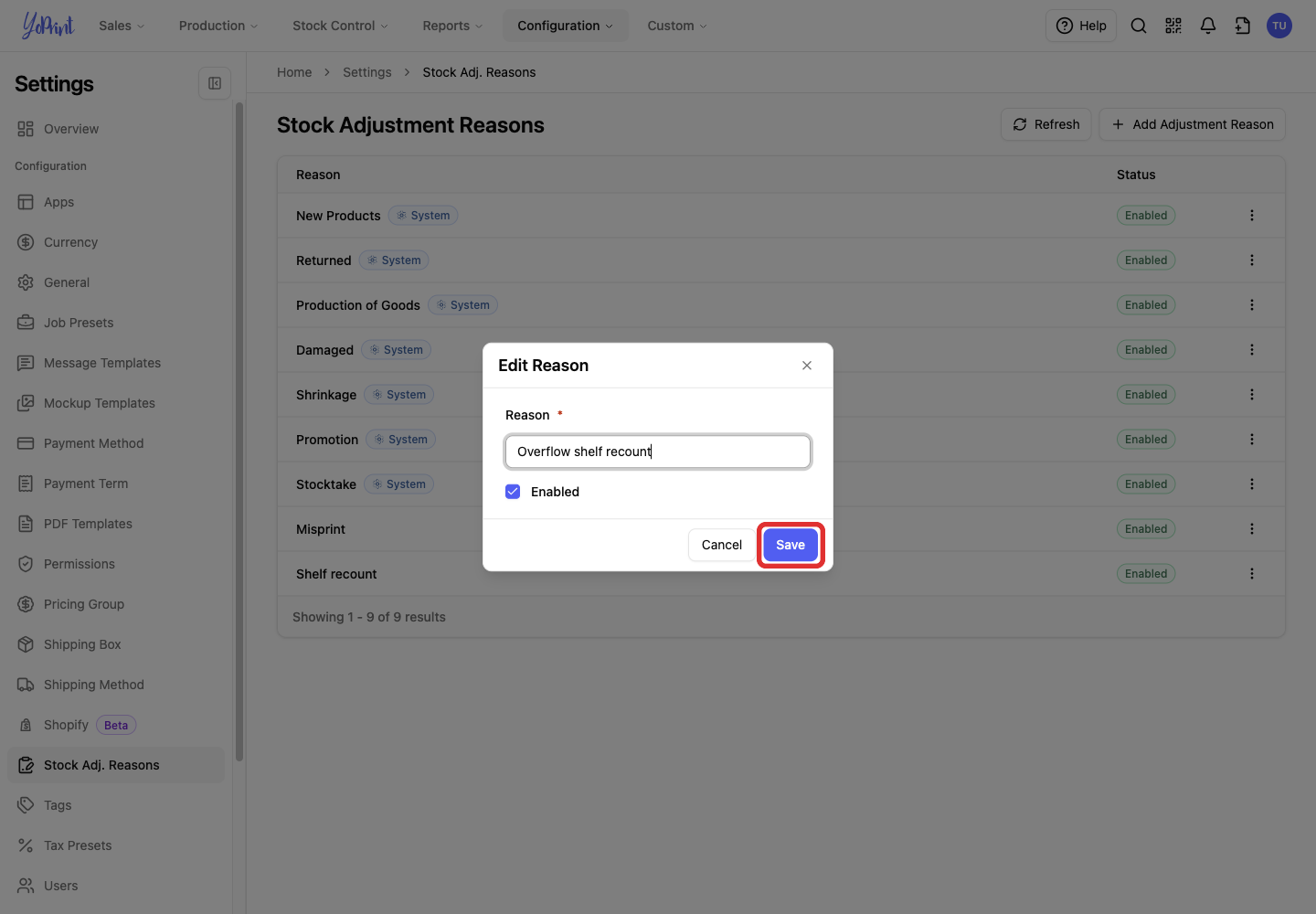The height and width of the screenshot is (914, 1316).
Task: Expand the Stock Control menu
Action: (x=340, y=26)
